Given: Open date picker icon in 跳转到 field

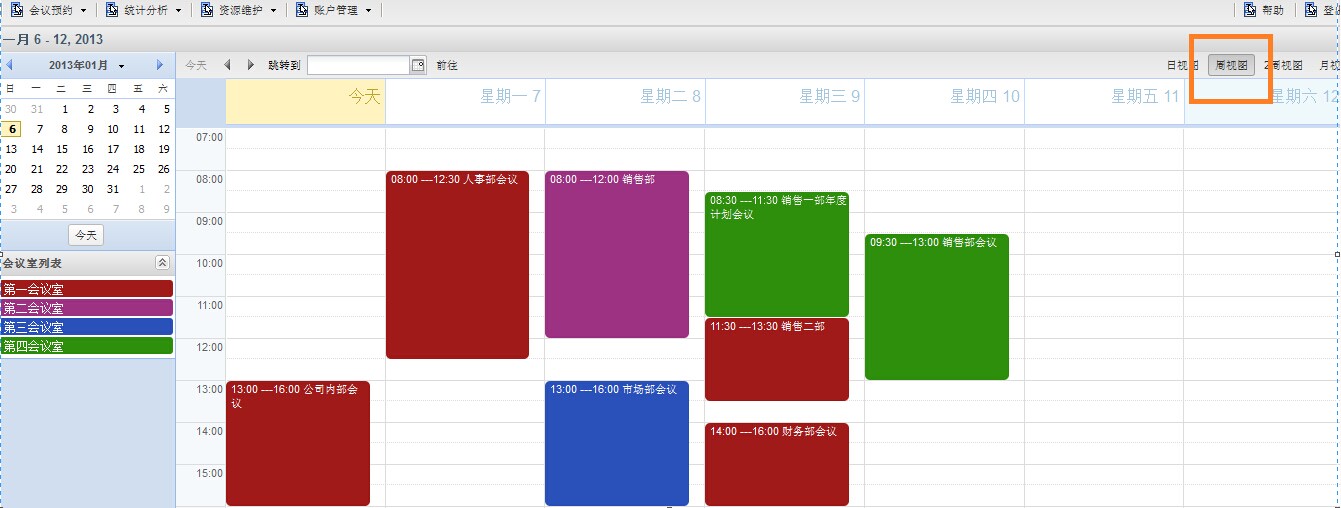Looking at the screenshot, I should click(418, 65).
